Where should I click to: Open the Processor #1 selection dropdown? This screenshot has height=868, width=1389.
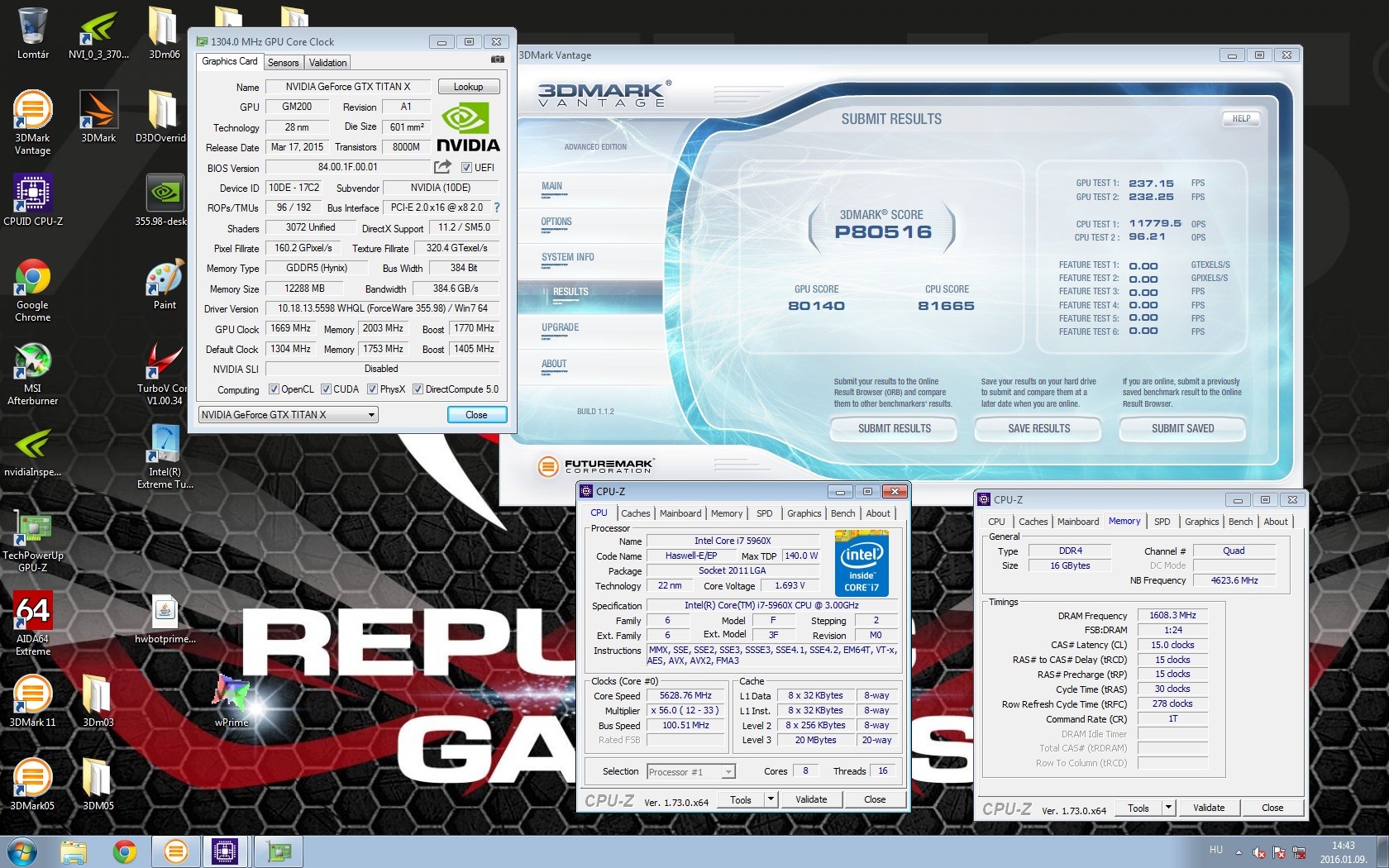pos(690,771)
